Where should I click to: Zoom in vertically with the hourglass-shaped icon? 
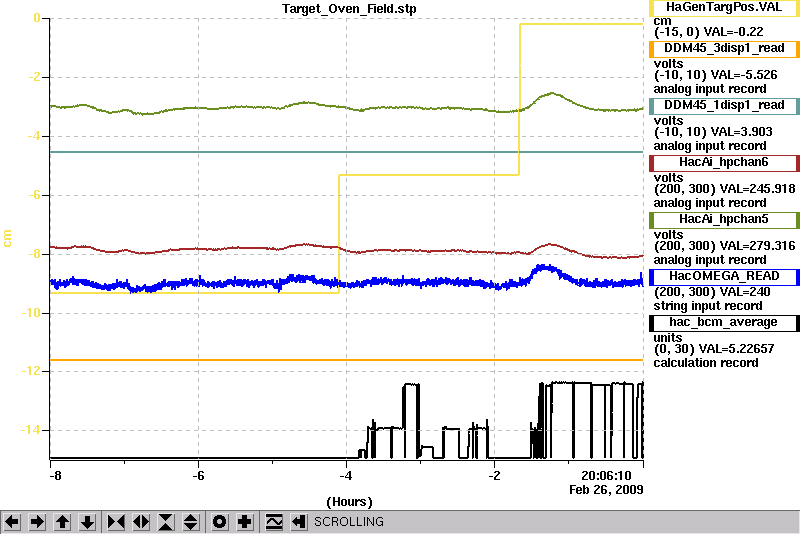pos(166,522)
